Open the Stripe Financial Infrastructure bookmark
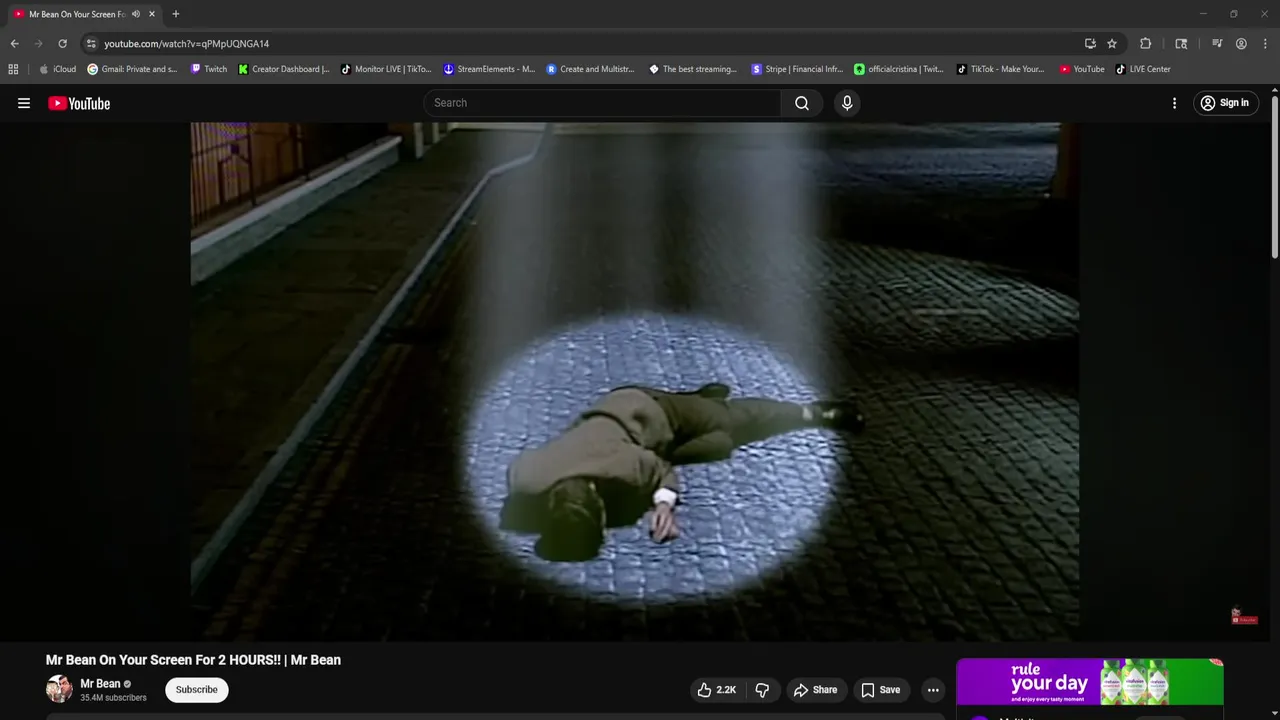This screenshot has width=1280, height=720. [x=797, y=69]
